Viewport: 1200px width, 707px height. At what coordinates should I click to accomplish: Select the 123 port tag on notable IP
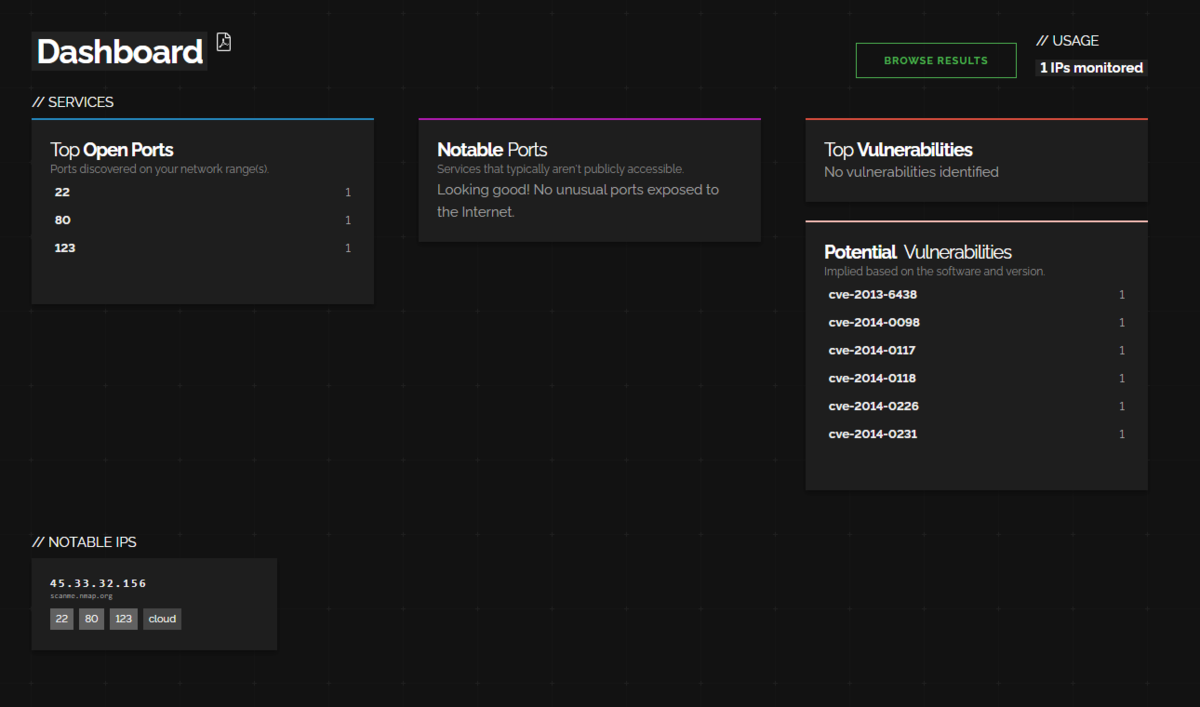point(124,619)
